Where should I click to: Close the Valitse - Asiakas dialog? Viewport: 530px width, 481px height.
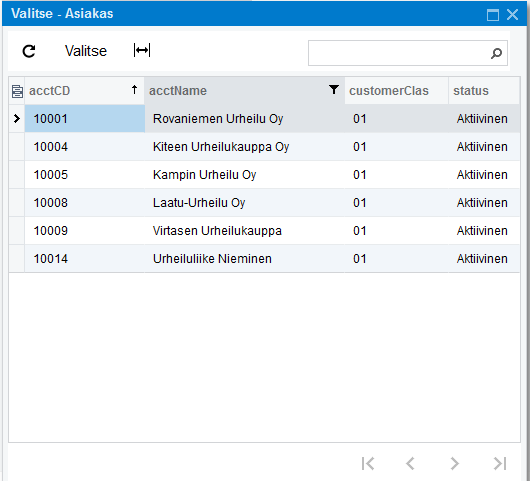tap(512, 15)
